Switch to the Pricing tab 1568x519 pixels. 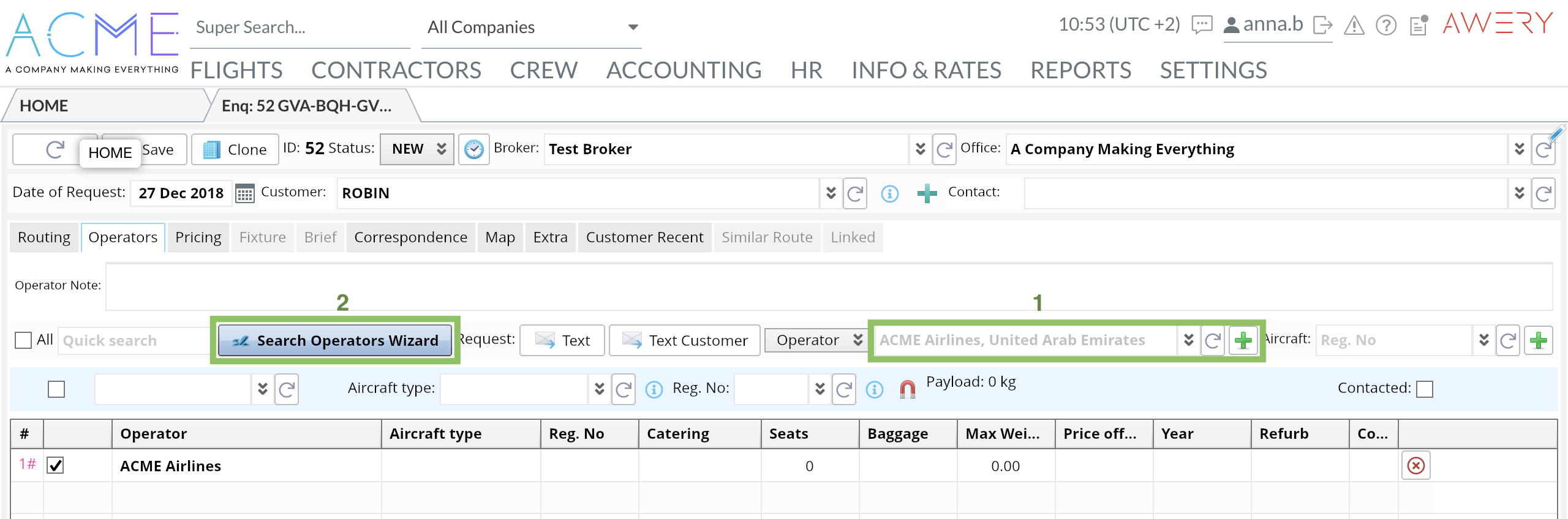[x=198, y=237]
